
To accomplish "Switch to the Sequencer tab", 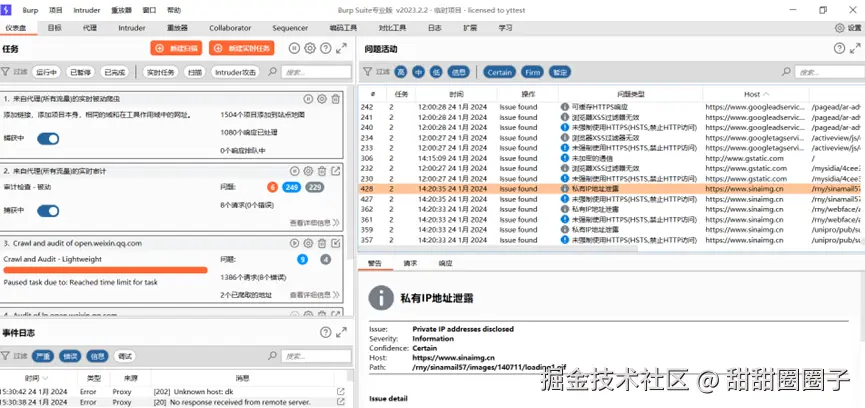I will point(290,28).
